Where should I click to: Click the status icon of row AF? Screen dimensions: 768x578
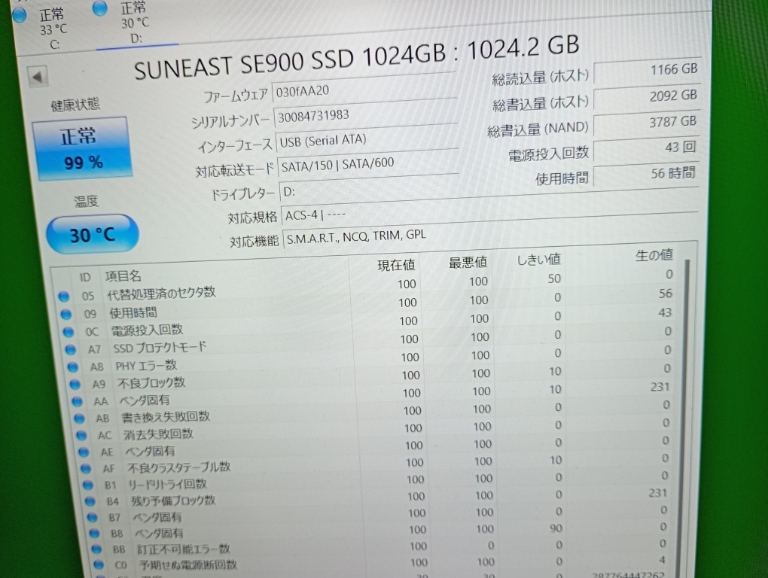tap(86, 469)
